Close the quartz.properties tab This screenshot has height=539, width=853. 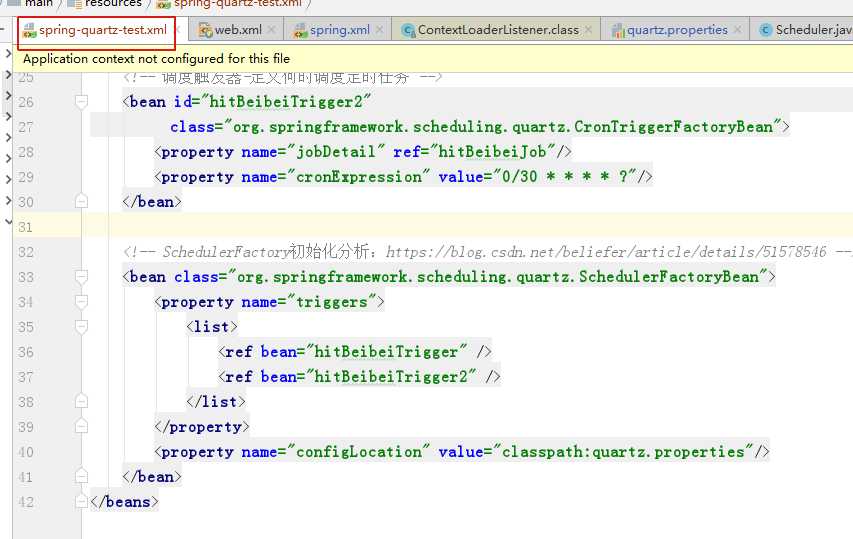click(737, 30)
